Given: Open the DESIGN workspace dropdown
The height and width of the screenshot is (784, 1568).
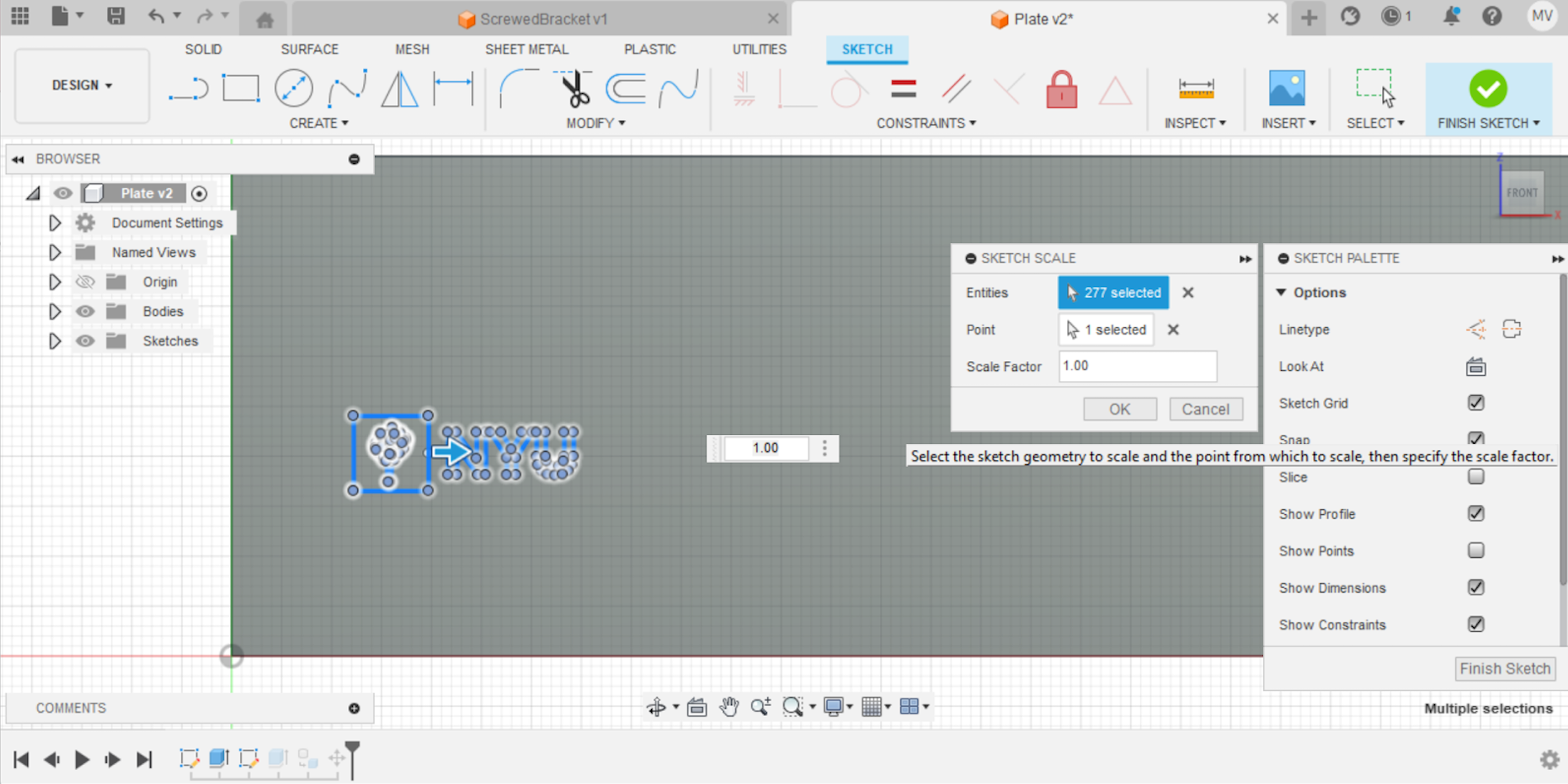Looking at the screenshot, I should [x=82, y=85].
